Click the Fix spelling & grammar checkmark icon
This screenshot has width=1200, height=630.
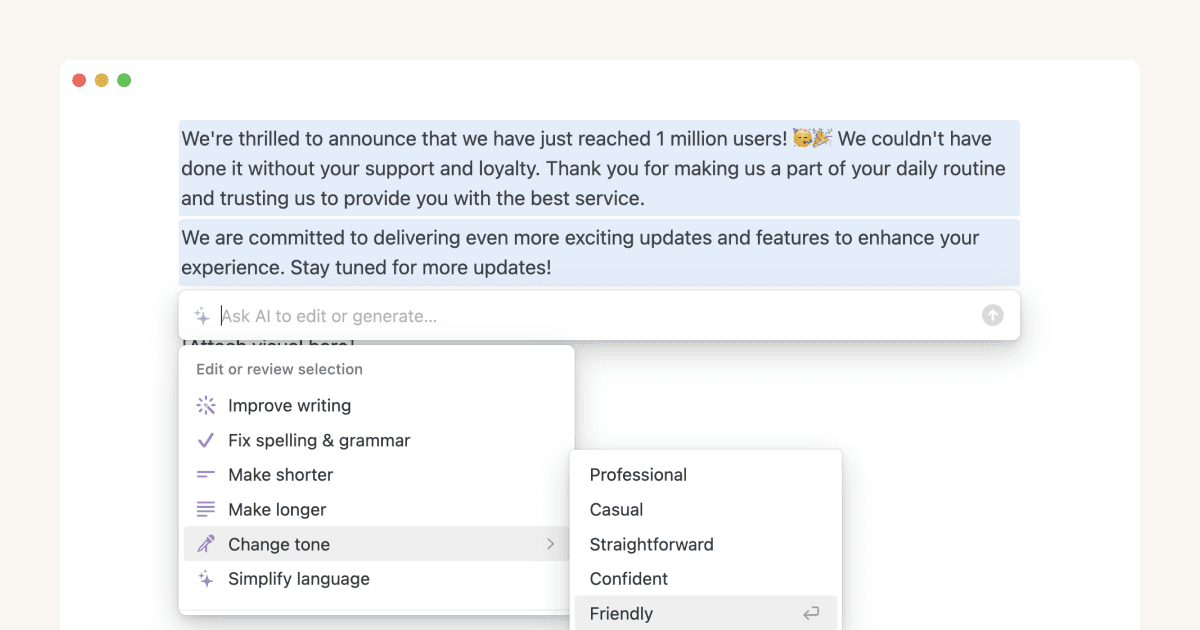(x=205, y=440)
